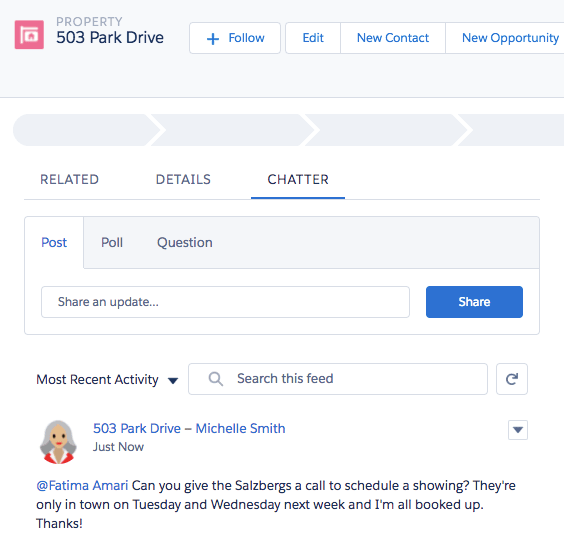The image size is (564, 541).
Task: Click the magnifier icon in feed search
Action: click(215, 379)
